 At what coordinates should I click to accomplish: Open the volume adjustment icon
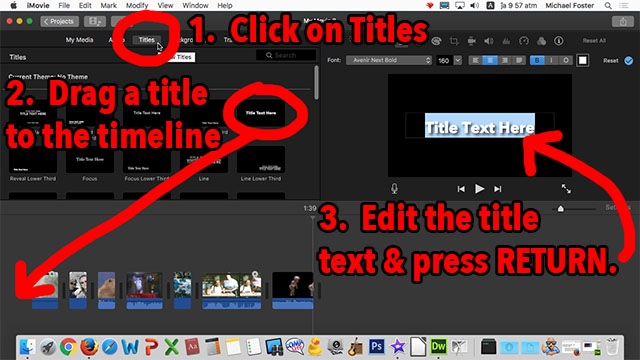tap(489, 41)
